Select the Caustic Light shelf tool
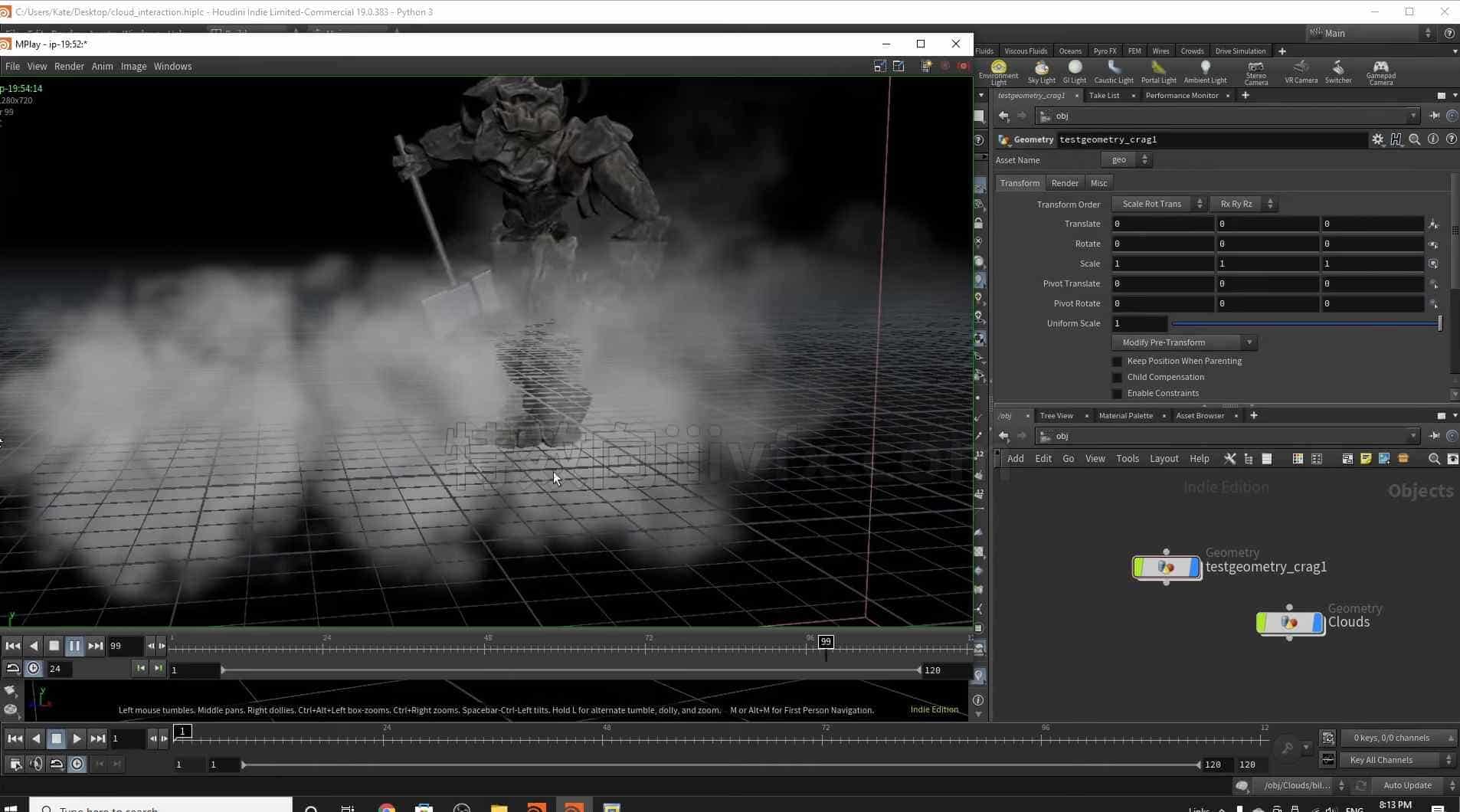This screenshot has width=1460, height=812. pos(1114,72)
